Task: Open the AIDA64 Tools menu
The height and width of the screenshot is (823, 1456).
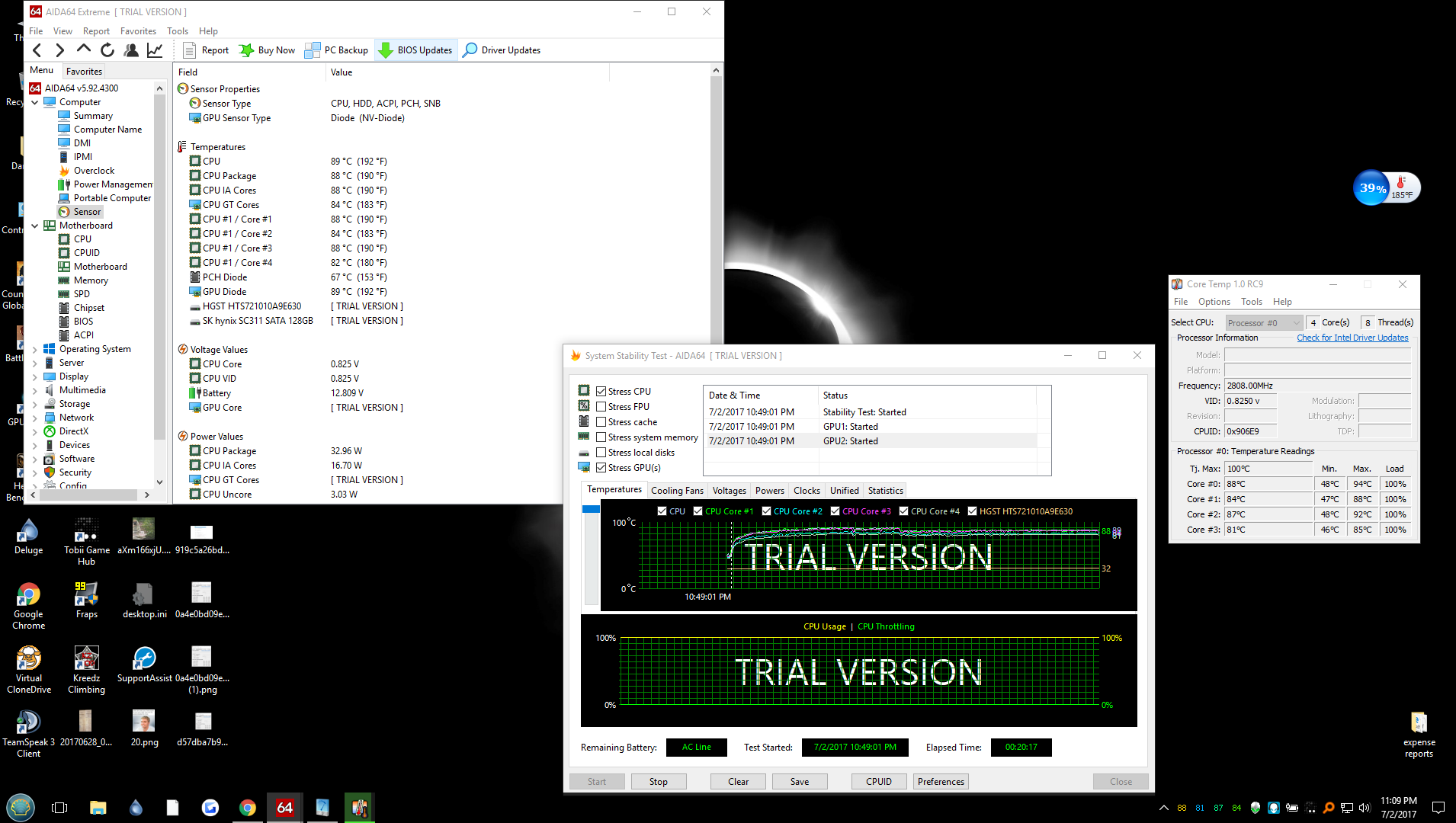Action: [178, 31]
